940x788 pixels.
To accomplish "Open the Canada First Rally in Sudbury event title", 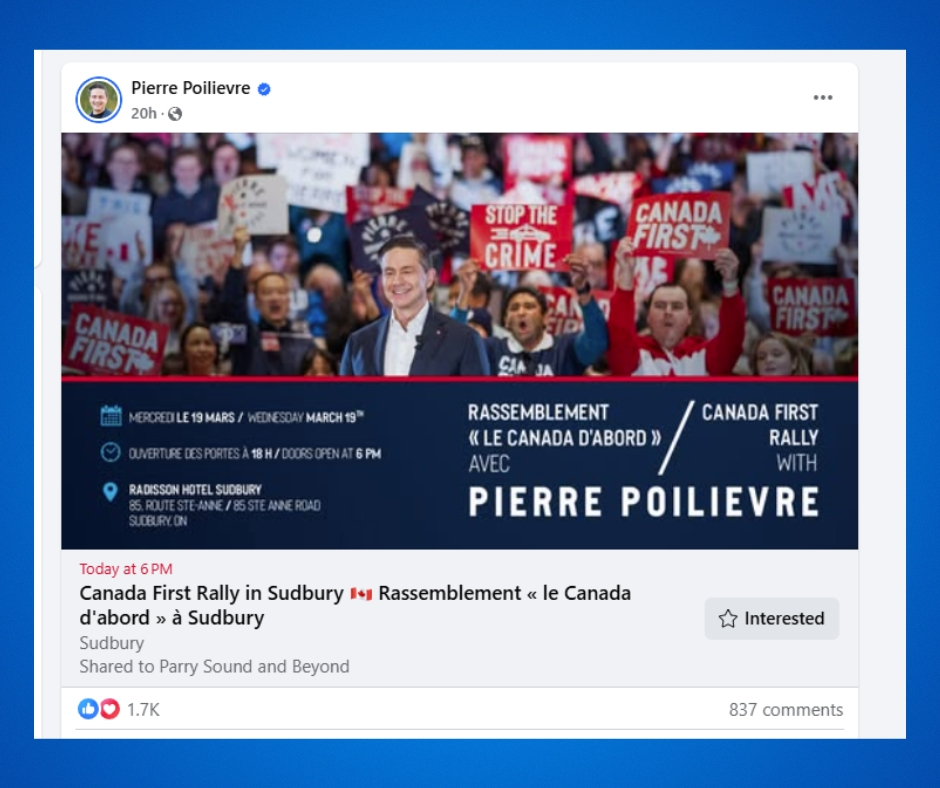I will (x=212, y=593).
